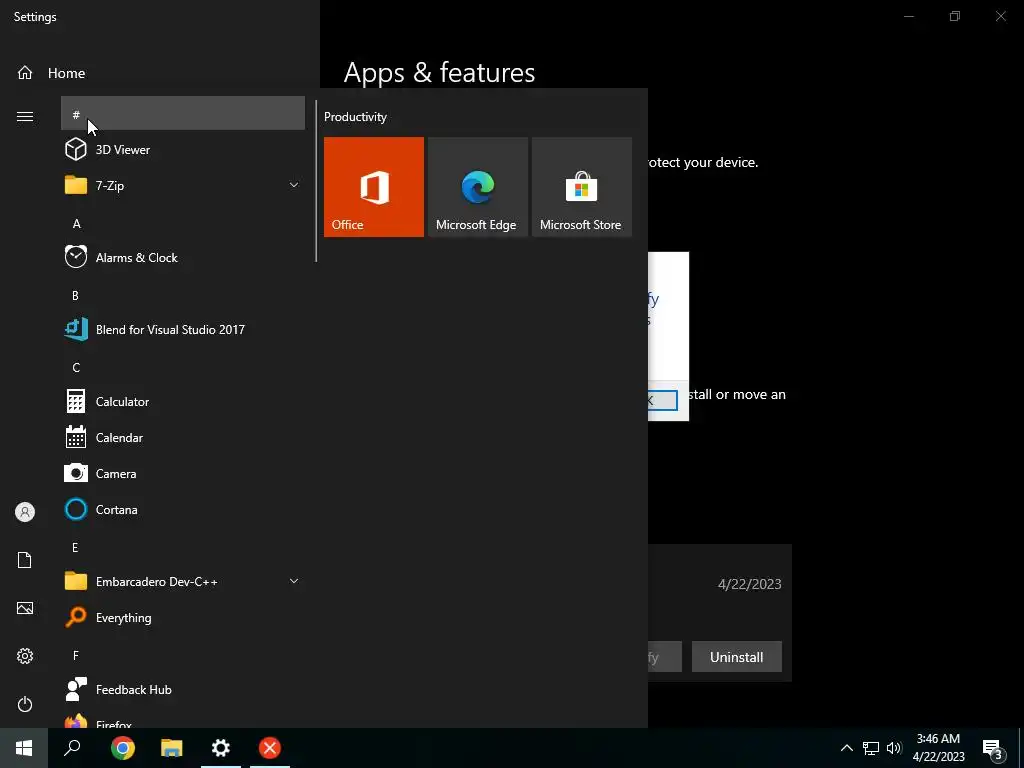Click Uninstall in Settings window
This screenshot has height=768, width=1024.
coord(737,657)
